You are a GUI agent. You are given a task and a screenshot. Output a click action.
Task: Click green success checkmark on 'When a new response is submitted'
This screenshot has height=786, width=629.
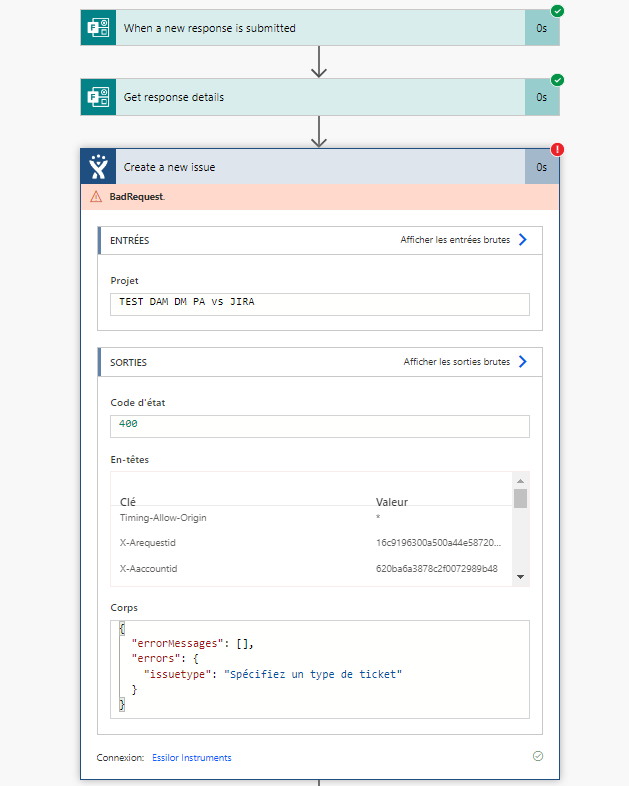tap(557, 11)
